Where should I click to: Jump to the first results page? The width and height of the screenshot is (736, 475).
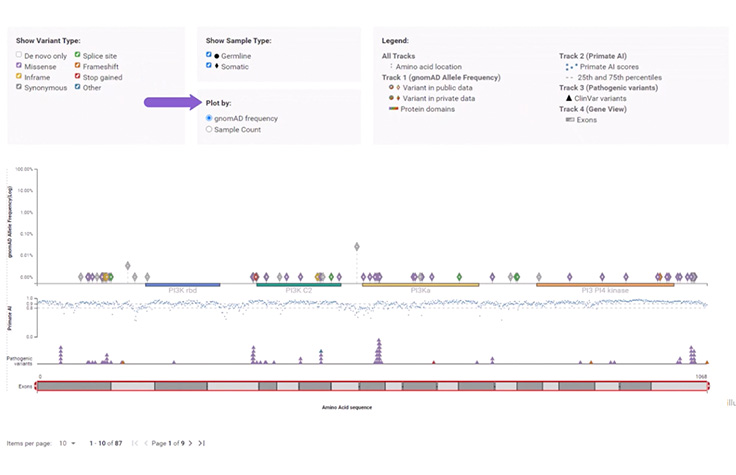135,442
